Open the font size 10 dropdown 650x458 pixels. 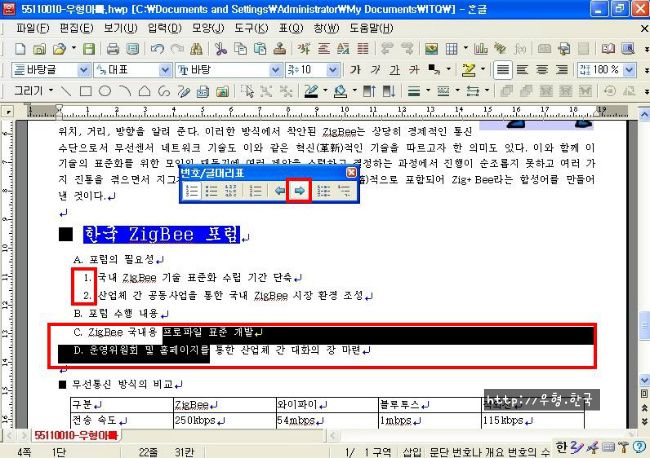pos(333,70)
